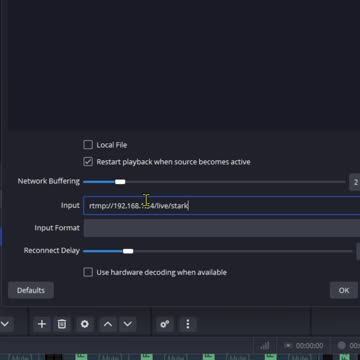This screenshot has width=360, height=360.
Task: Click into the empty Input Format field
Action: pyautogui.click(x=222, y=228)
